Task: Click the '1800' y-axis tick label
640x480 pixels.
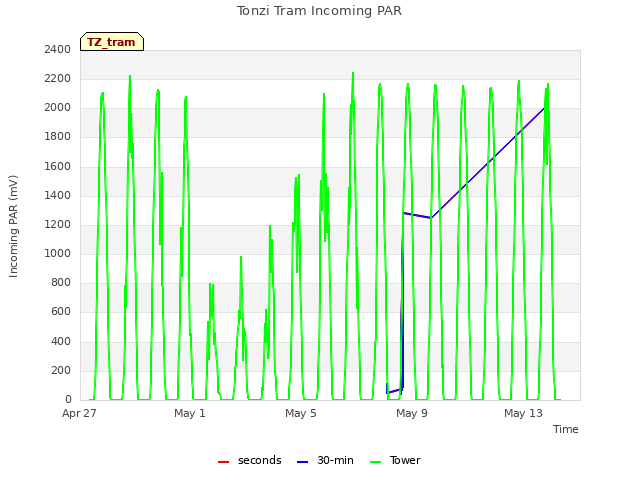Action: pos(58,137)
